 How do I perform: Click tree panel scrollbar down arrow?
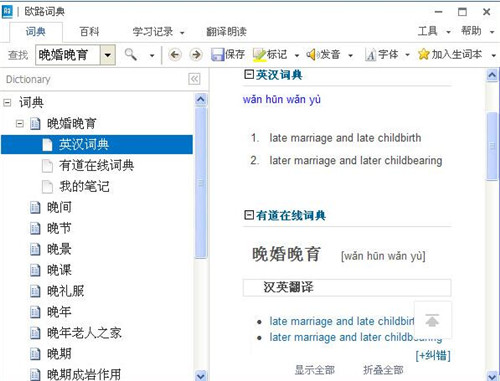pyautogui.click(x=201, y=375)
